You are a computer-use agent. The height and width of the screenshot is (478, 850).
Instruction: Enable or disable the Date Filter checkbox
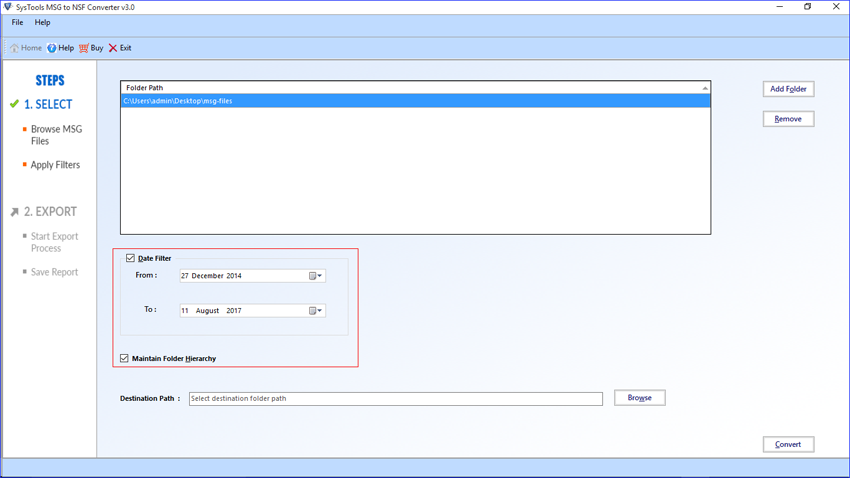click(130, 258)
